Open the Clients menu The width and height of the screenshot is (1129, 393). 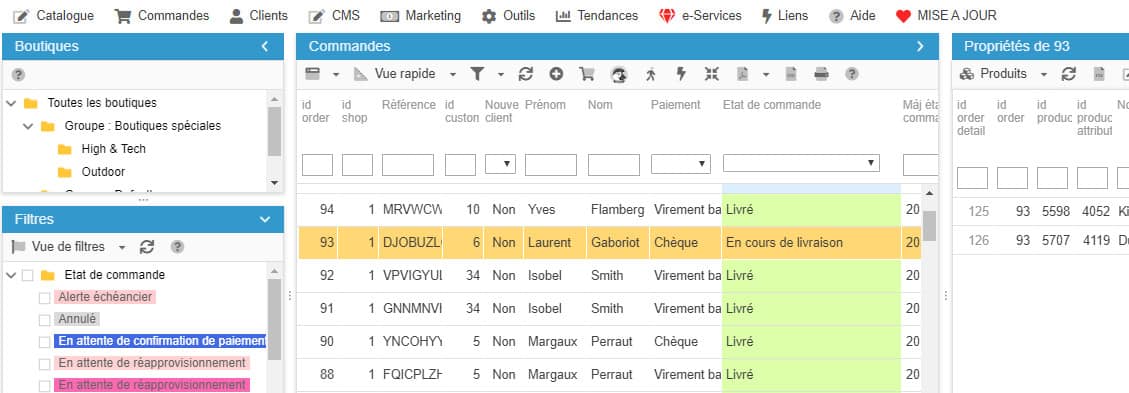click(258, 16)
